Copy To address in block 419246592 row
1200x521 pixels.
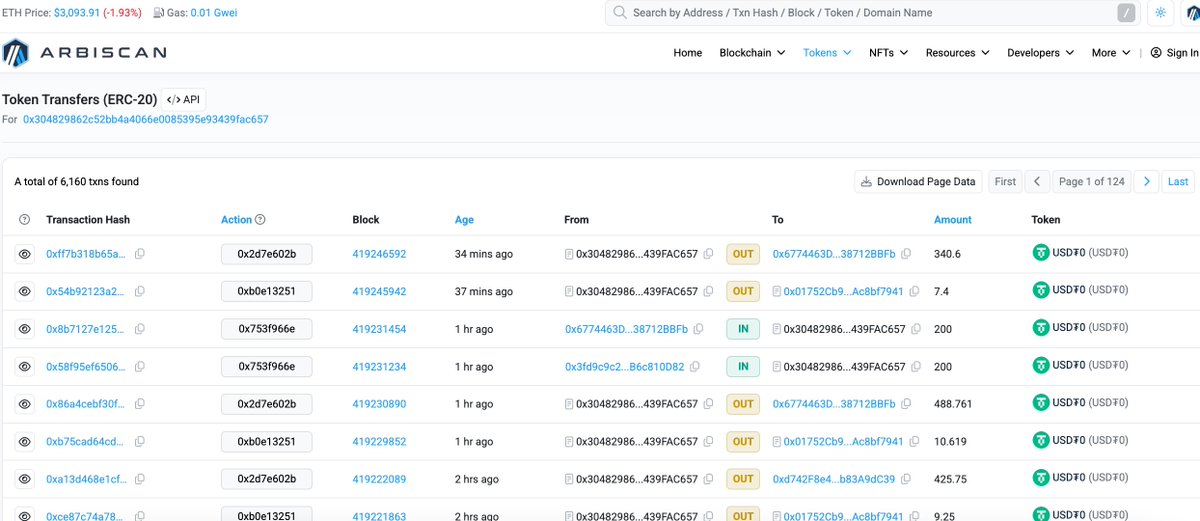pyautogui.click(x=906, y=254)
